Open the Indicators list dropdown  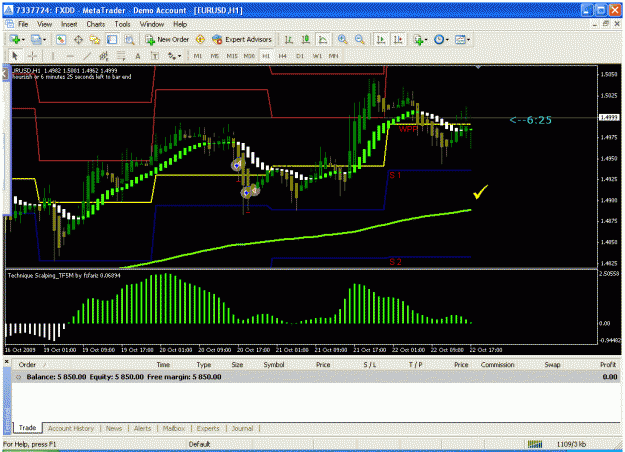[x=421, y=39]
